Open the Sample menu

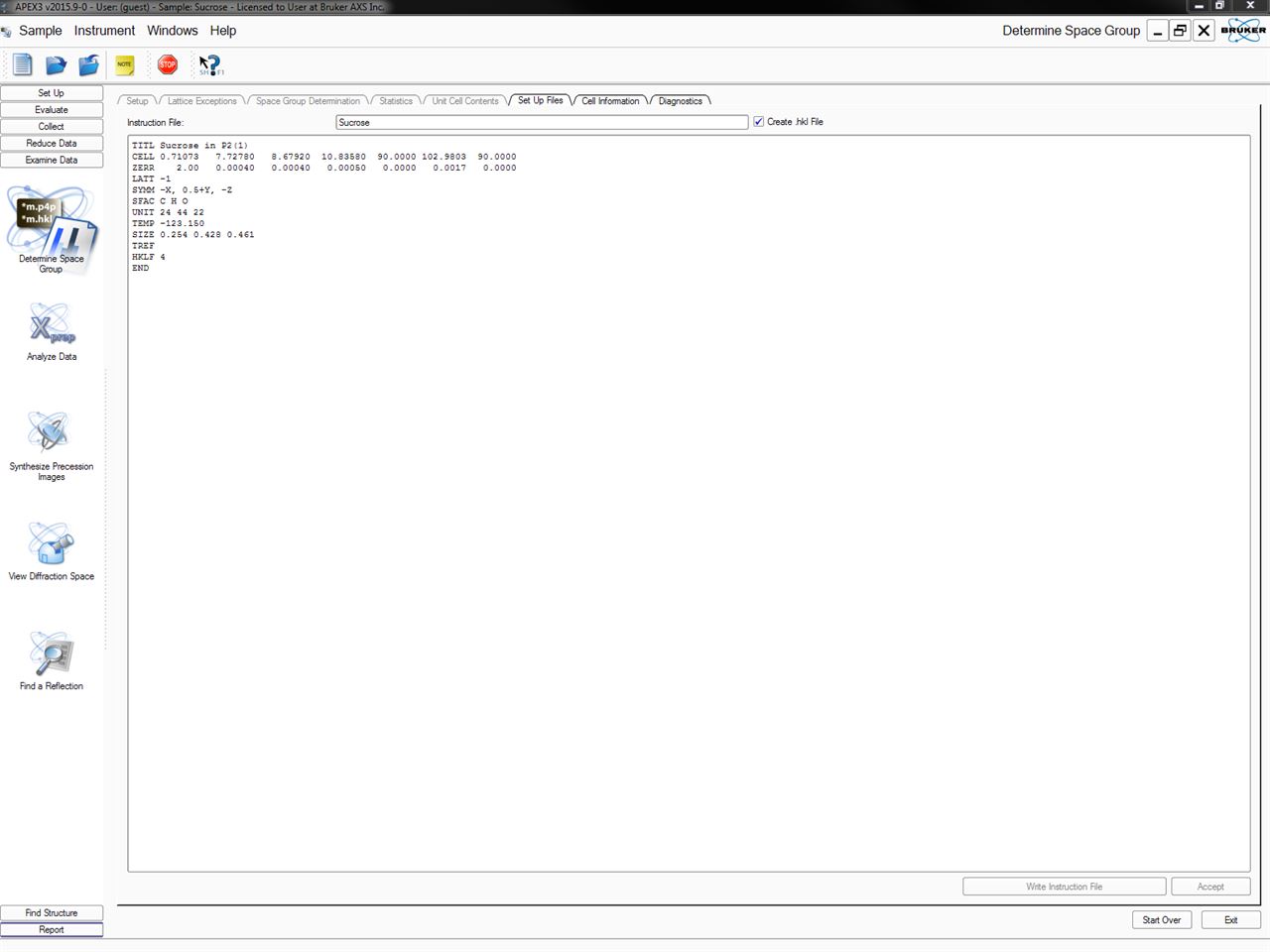pyautogui.click(x=41, y=31)
